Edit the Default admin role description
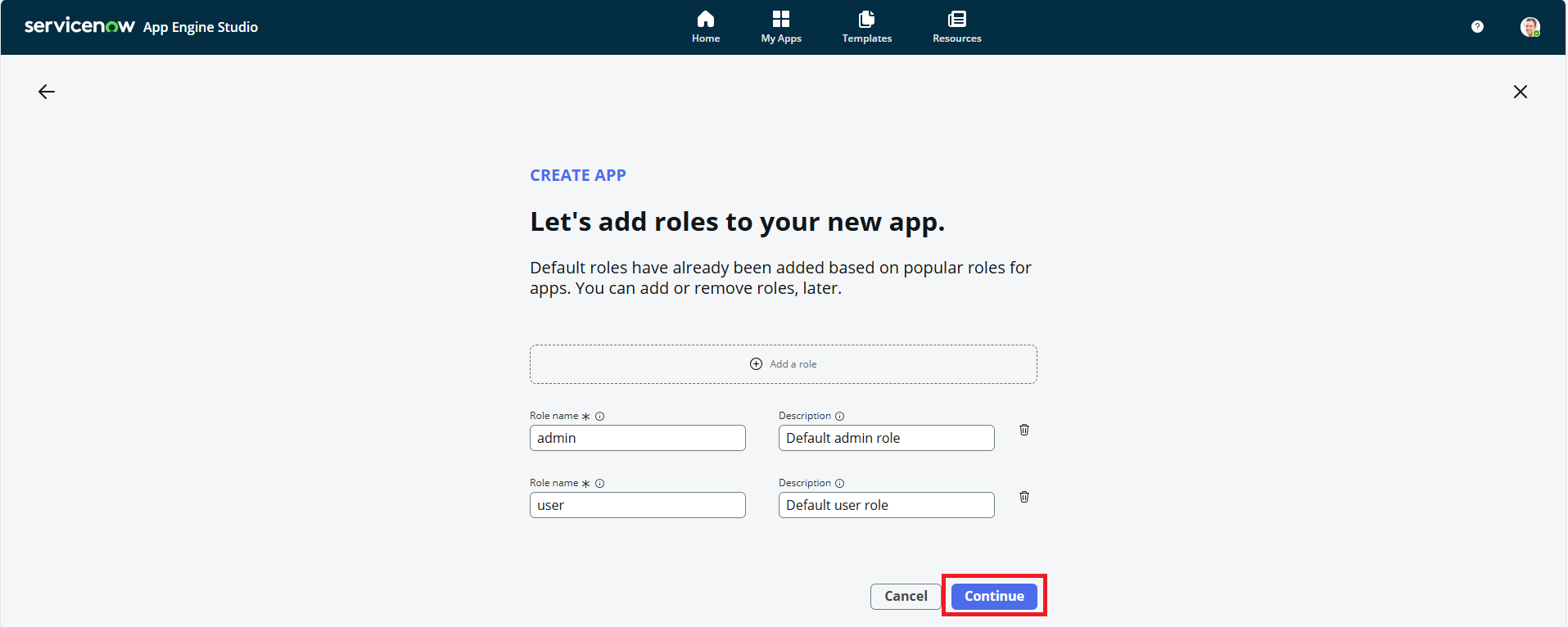Screen dimensions: 1568x627 pos(886,438)
